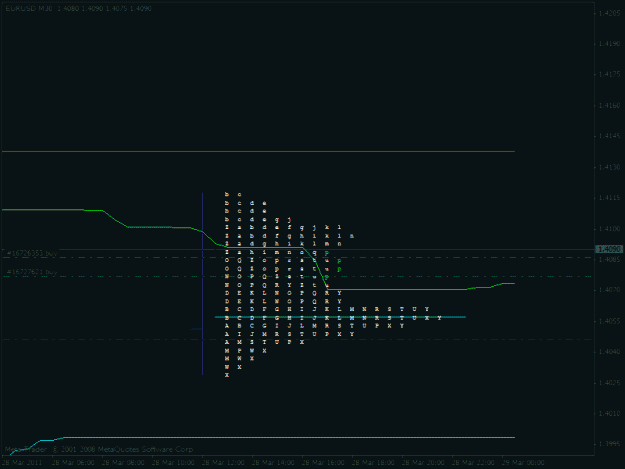Click the 1.4130 price scale label
Screen dimensions: 625x469
click(609, 167)
